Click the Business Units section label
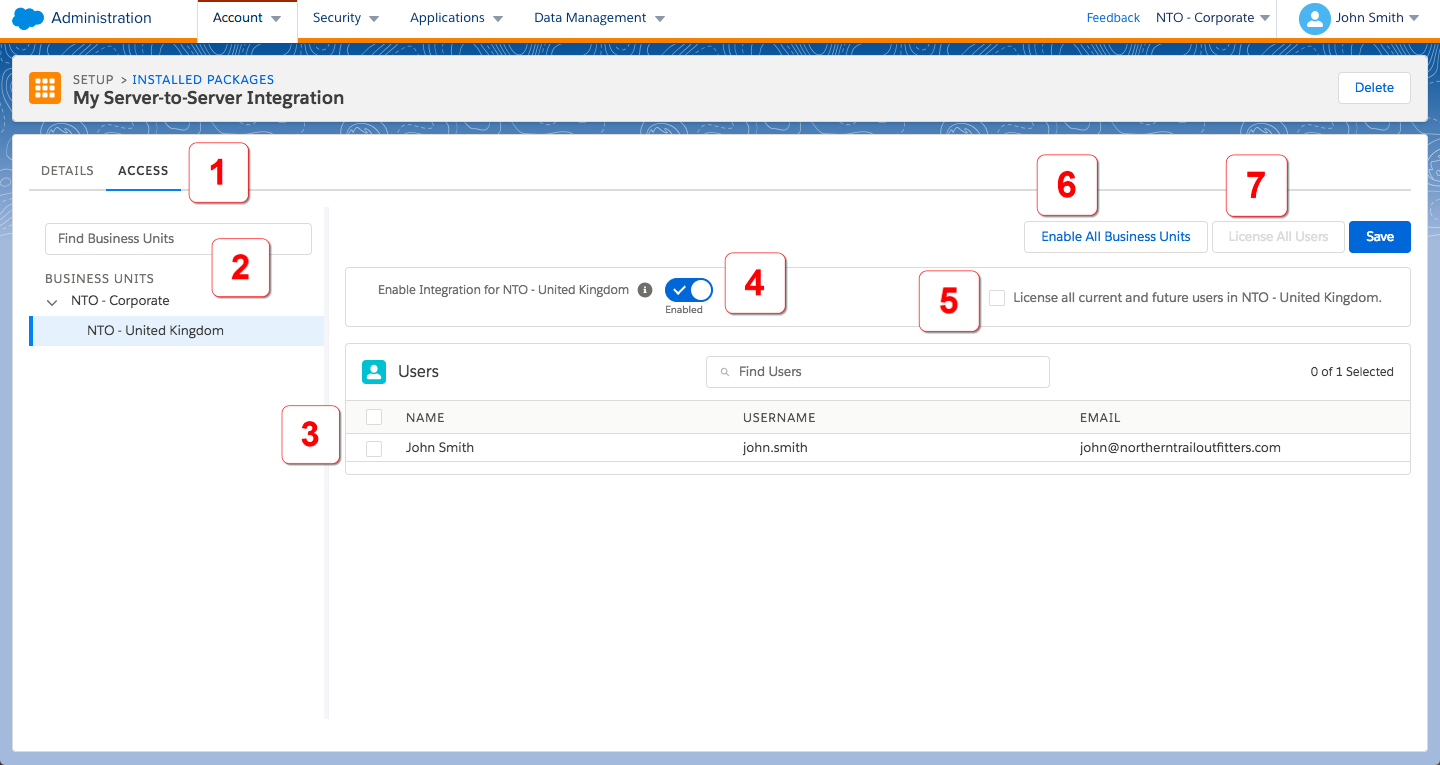 (x=100, y=279)
